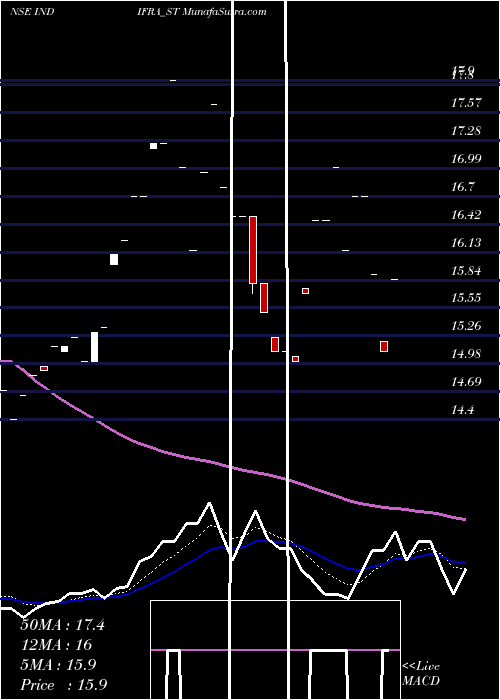Image resolution: width=500 pixels, height=700 pixels.
Task: Click the white candlestick near 16.13 level
Action: (114, 259)
